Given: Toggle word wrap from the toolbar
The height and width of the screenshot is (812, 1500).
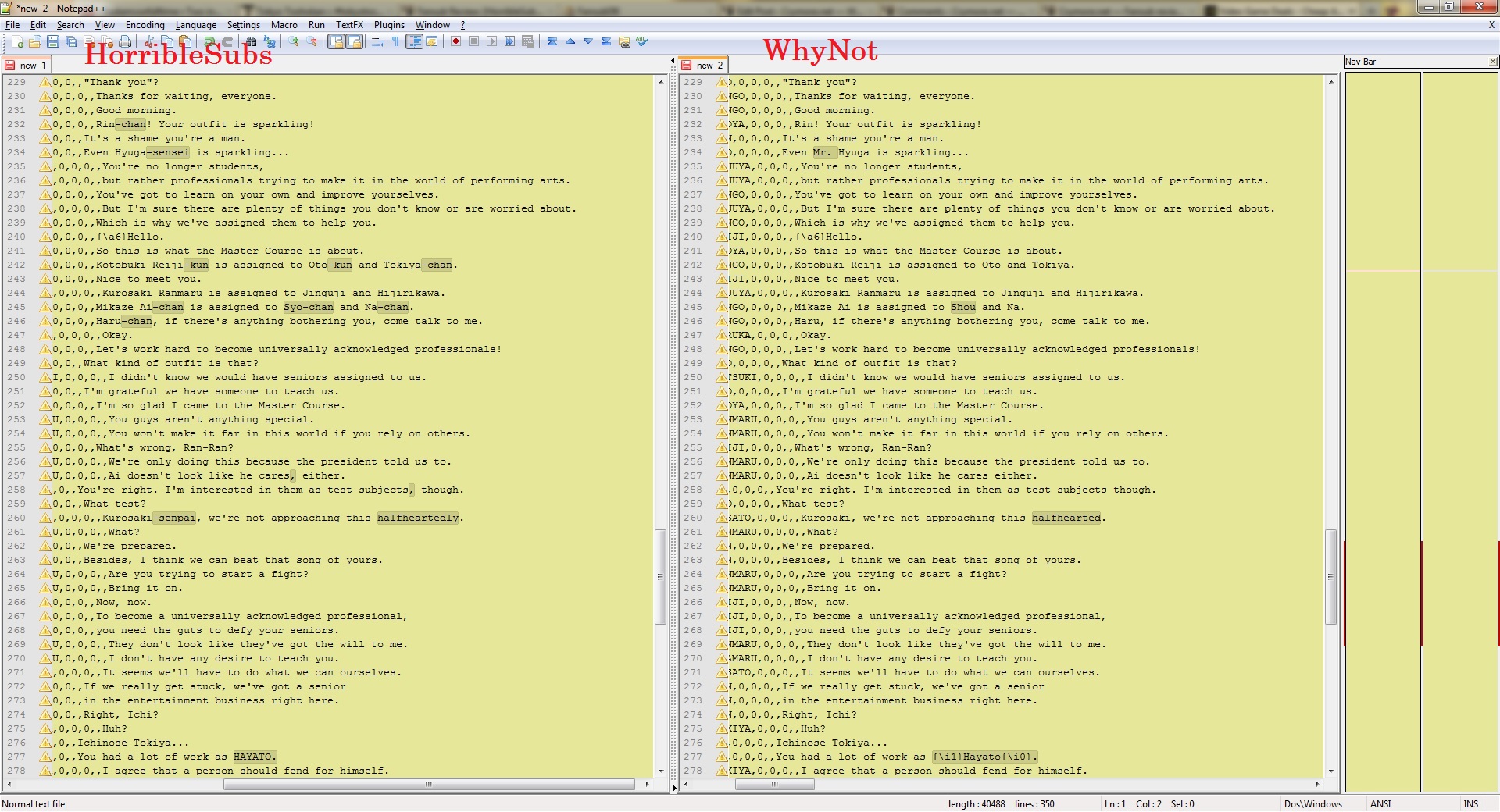Looking at the screenshot, I should coord(378,41).
